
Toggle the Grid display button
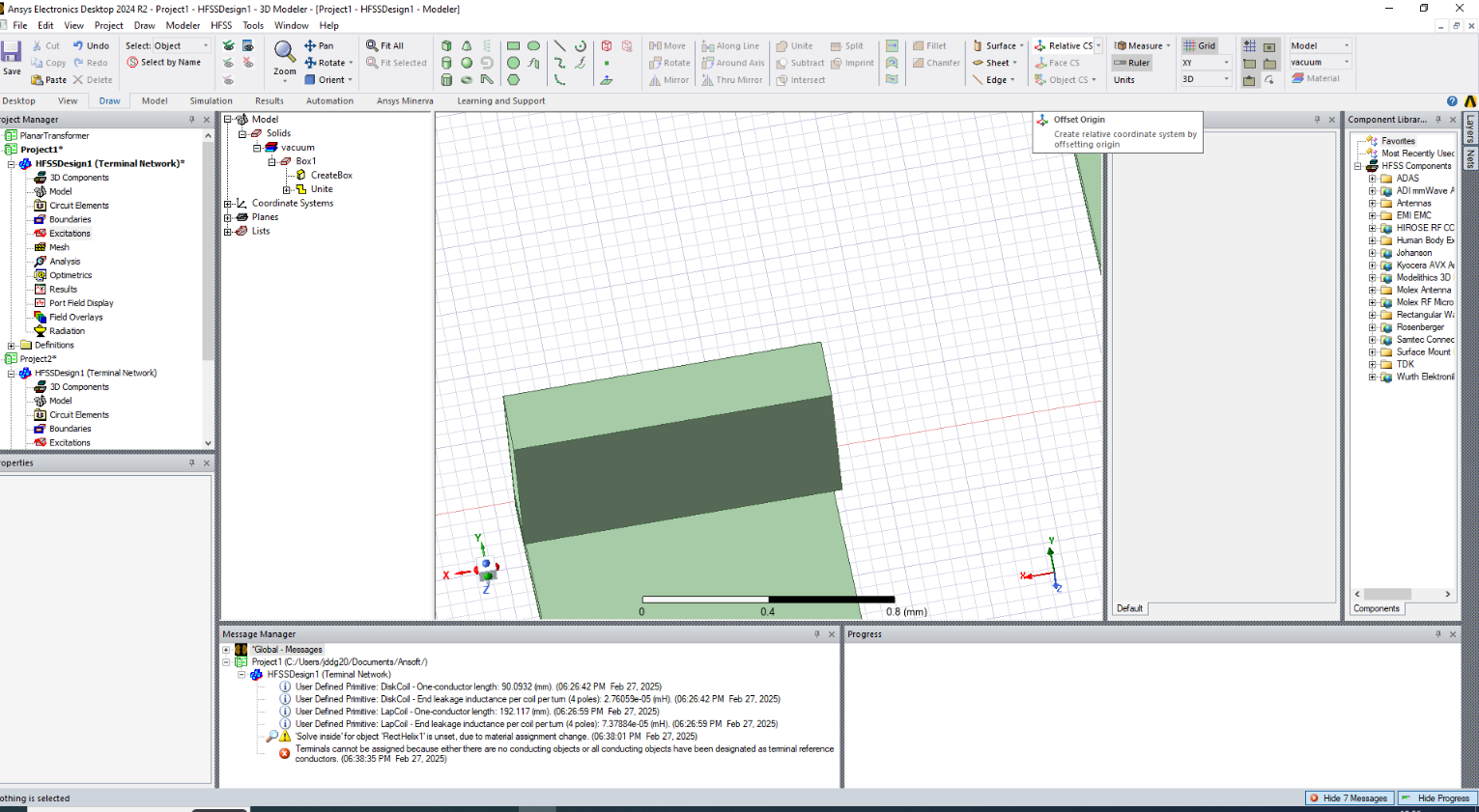(x=1200, y=45)
